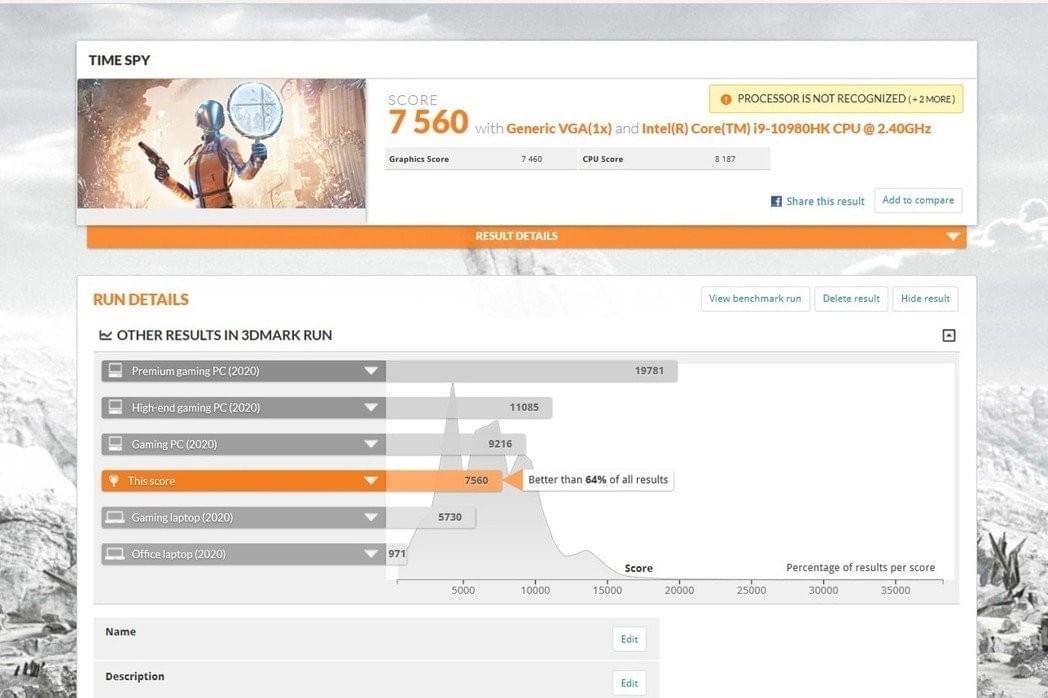
Task: Click the RUN DETAILS heading
Action: 140,300
